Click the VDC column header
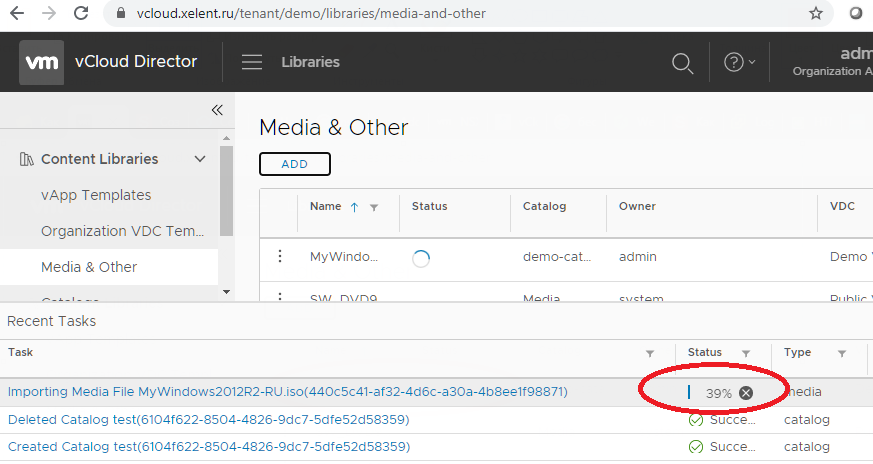This screenshot has height=464, width=873. [842, 206]
